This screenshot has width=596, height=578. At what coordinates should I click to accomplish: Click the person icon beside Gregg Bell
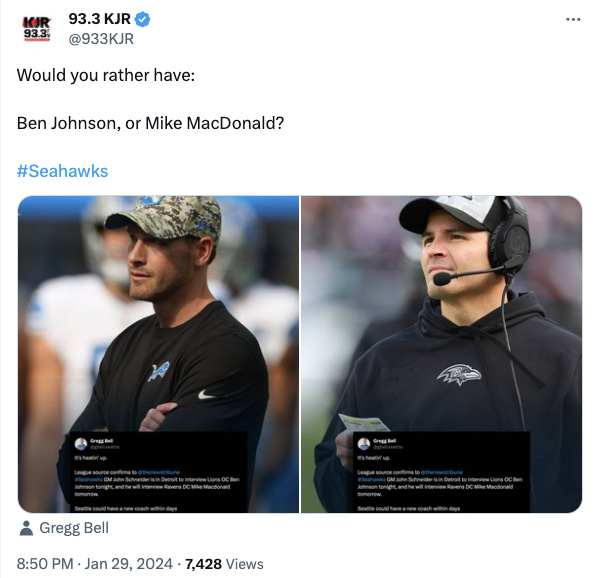point(26,528)
